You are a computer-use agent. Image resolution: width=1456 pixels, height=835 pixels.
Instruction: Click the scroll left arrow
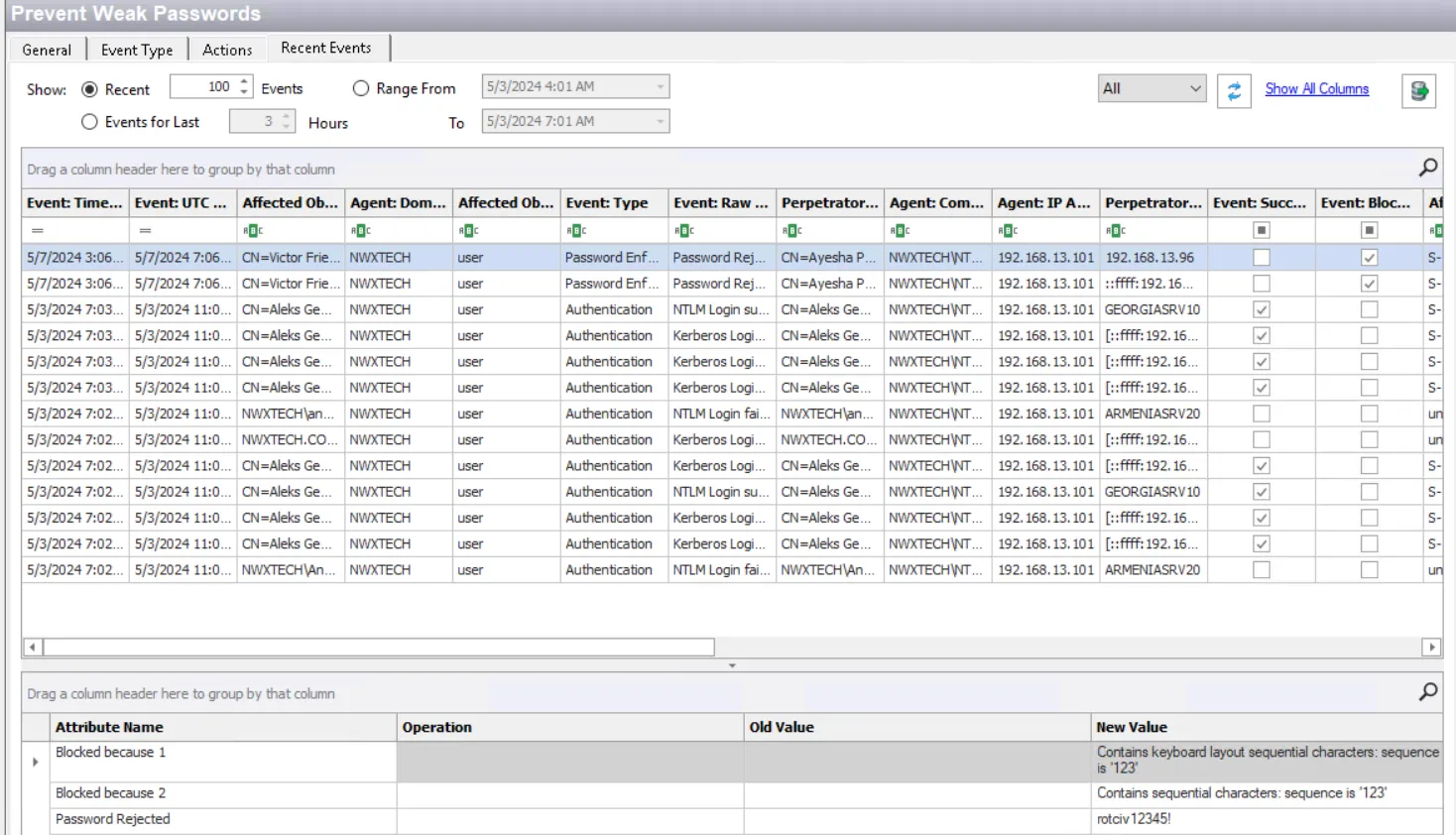(x=33, y=648)
